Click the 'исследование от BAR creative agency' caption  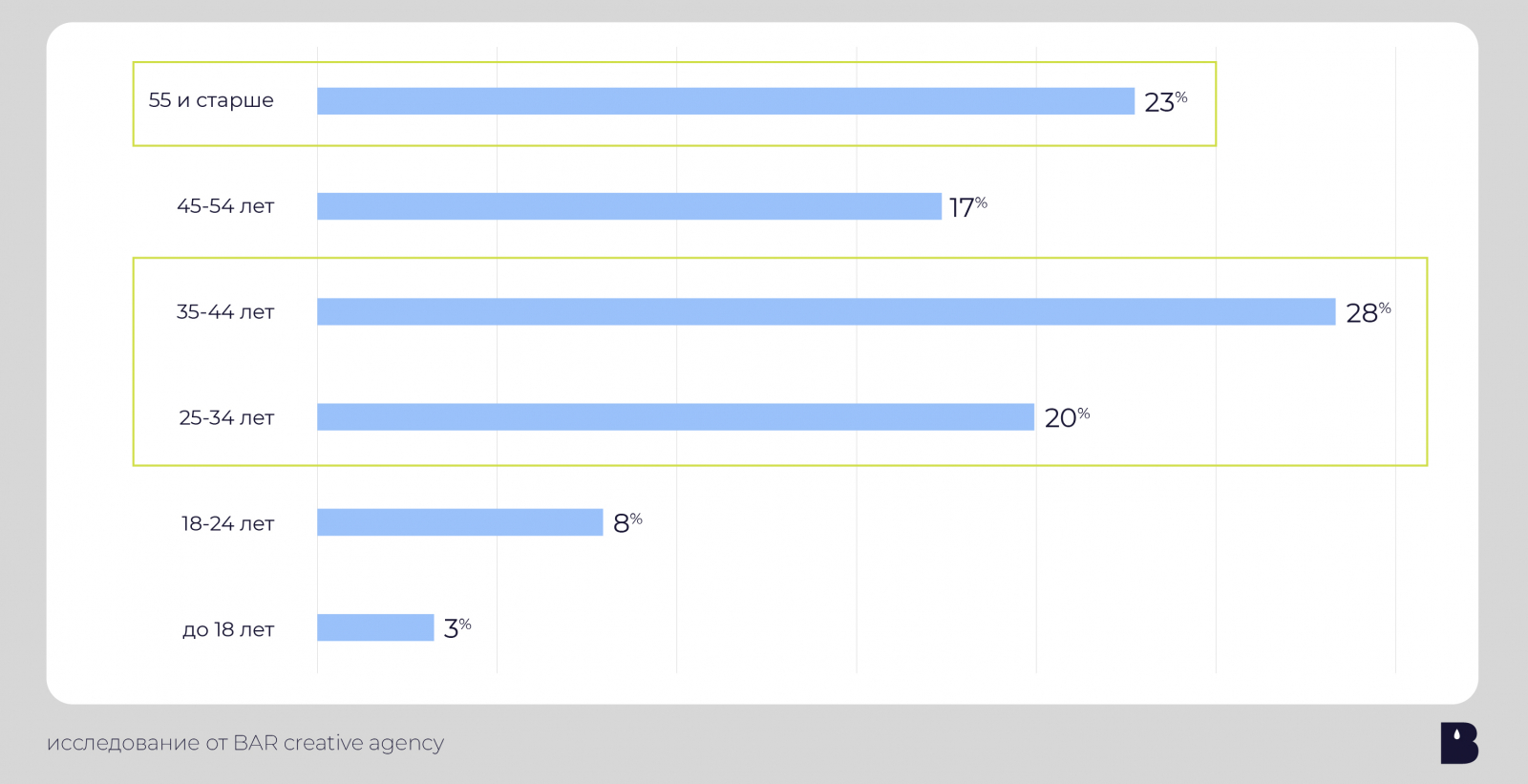(x=245, y=743)
